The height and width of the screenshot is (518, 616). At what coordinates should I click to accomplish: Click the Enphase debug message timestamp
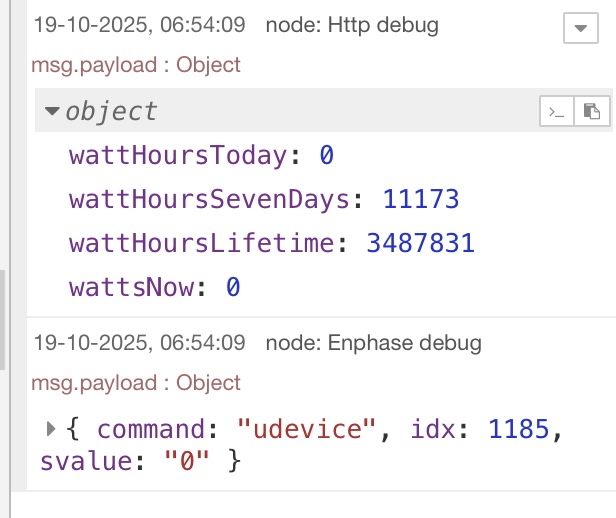[138, 343]
